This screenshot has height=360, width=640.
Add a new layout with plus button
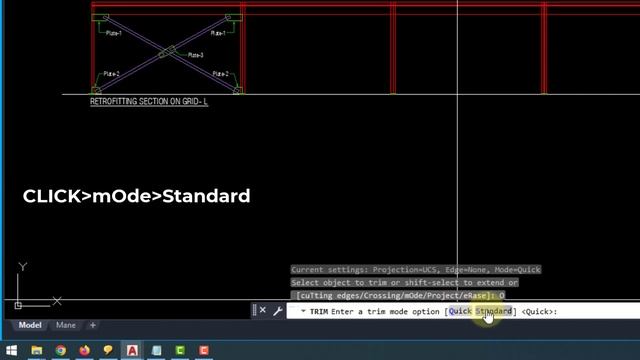[x=93, y=325]
